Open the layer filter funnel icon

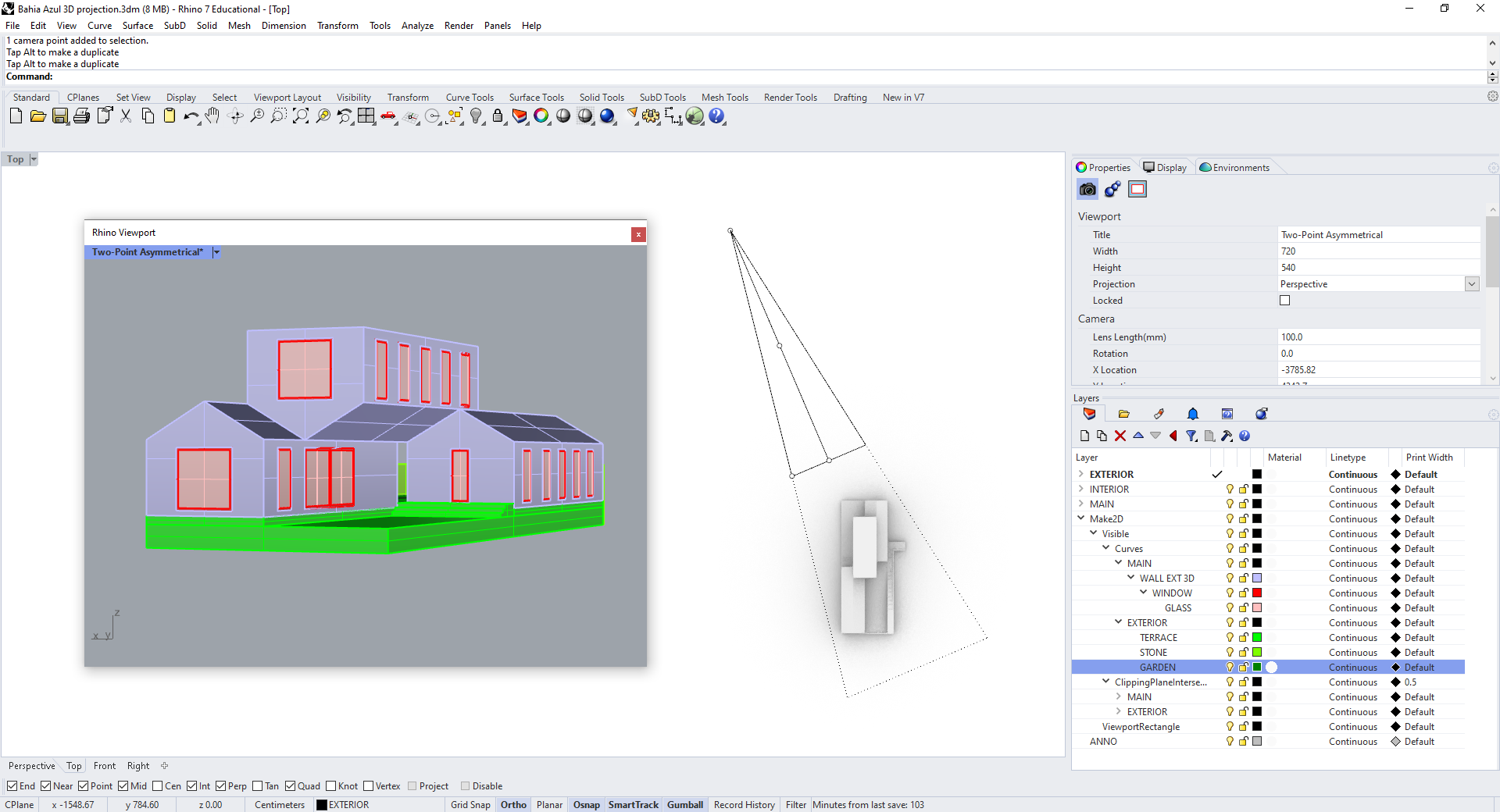(1191, 436)
